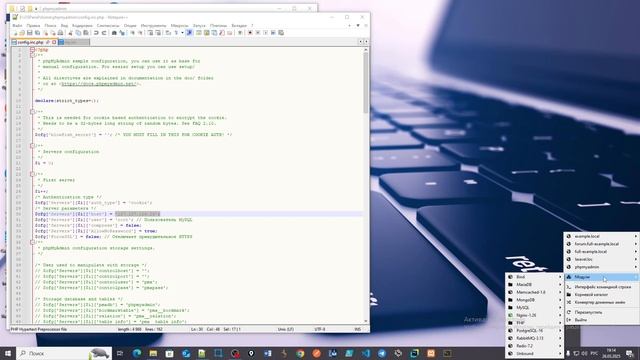Open the Опции menu in Notepad++

tap(130, 26)
